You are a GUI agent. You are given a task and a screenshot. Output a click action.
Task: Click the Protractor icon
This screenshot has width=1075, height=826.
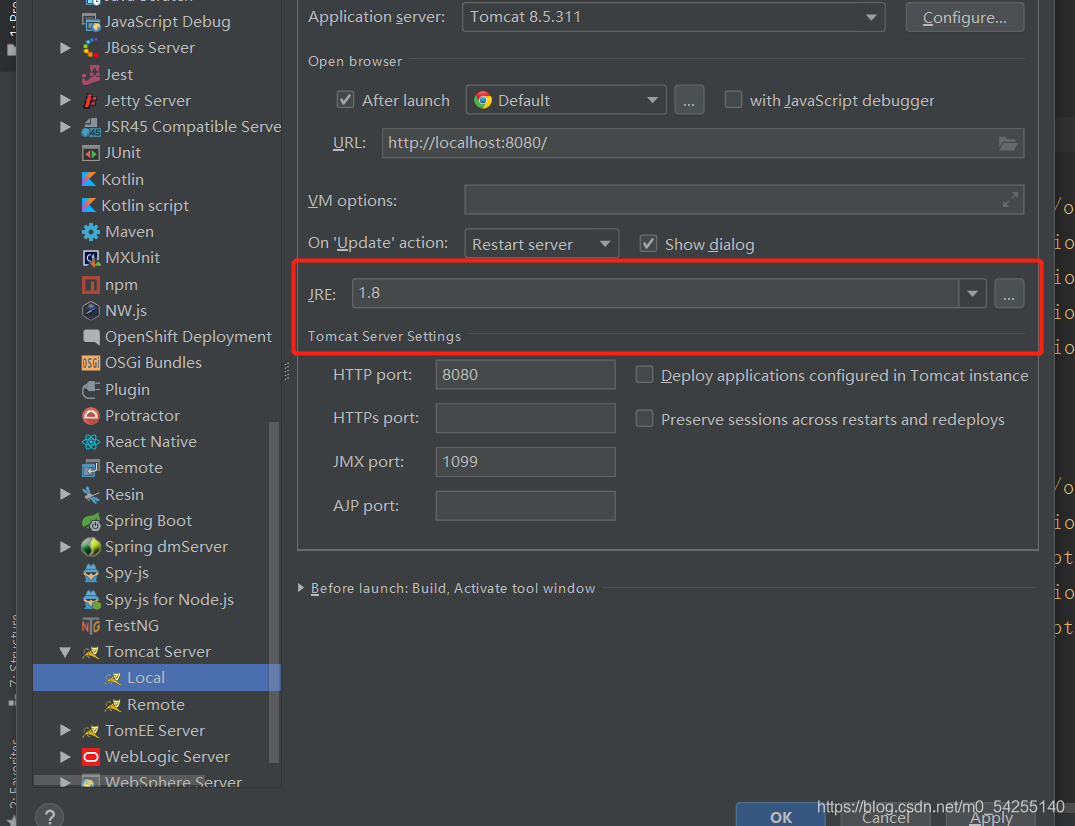[x=90, y=415]
